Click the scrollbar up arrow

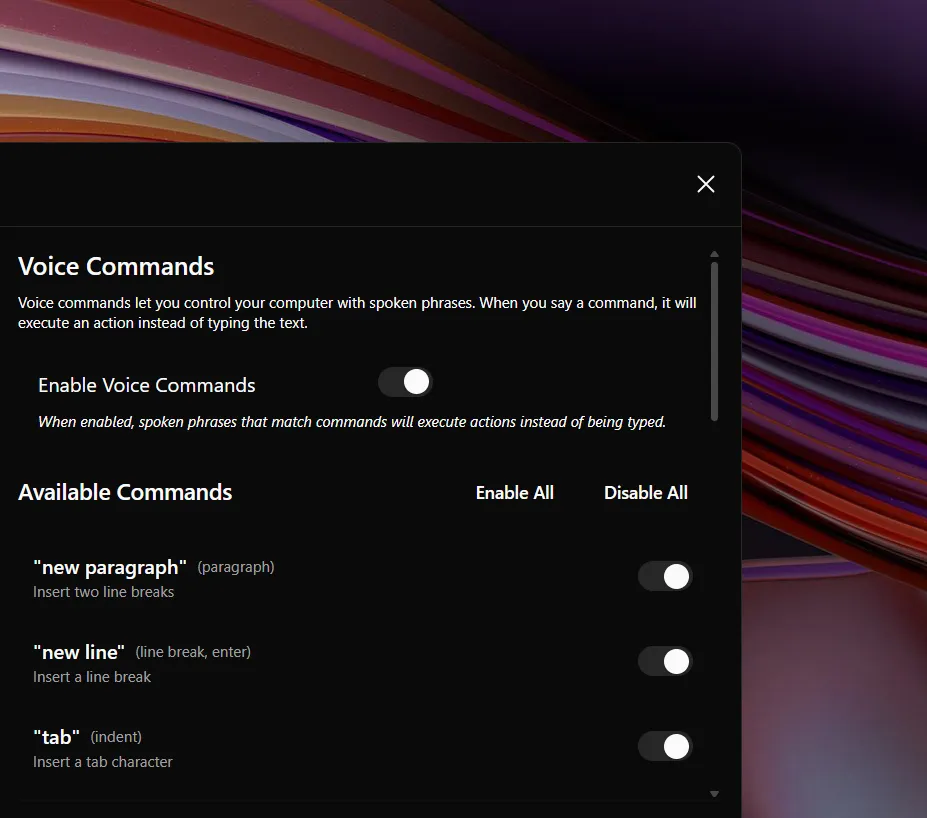tap(714, 255)
